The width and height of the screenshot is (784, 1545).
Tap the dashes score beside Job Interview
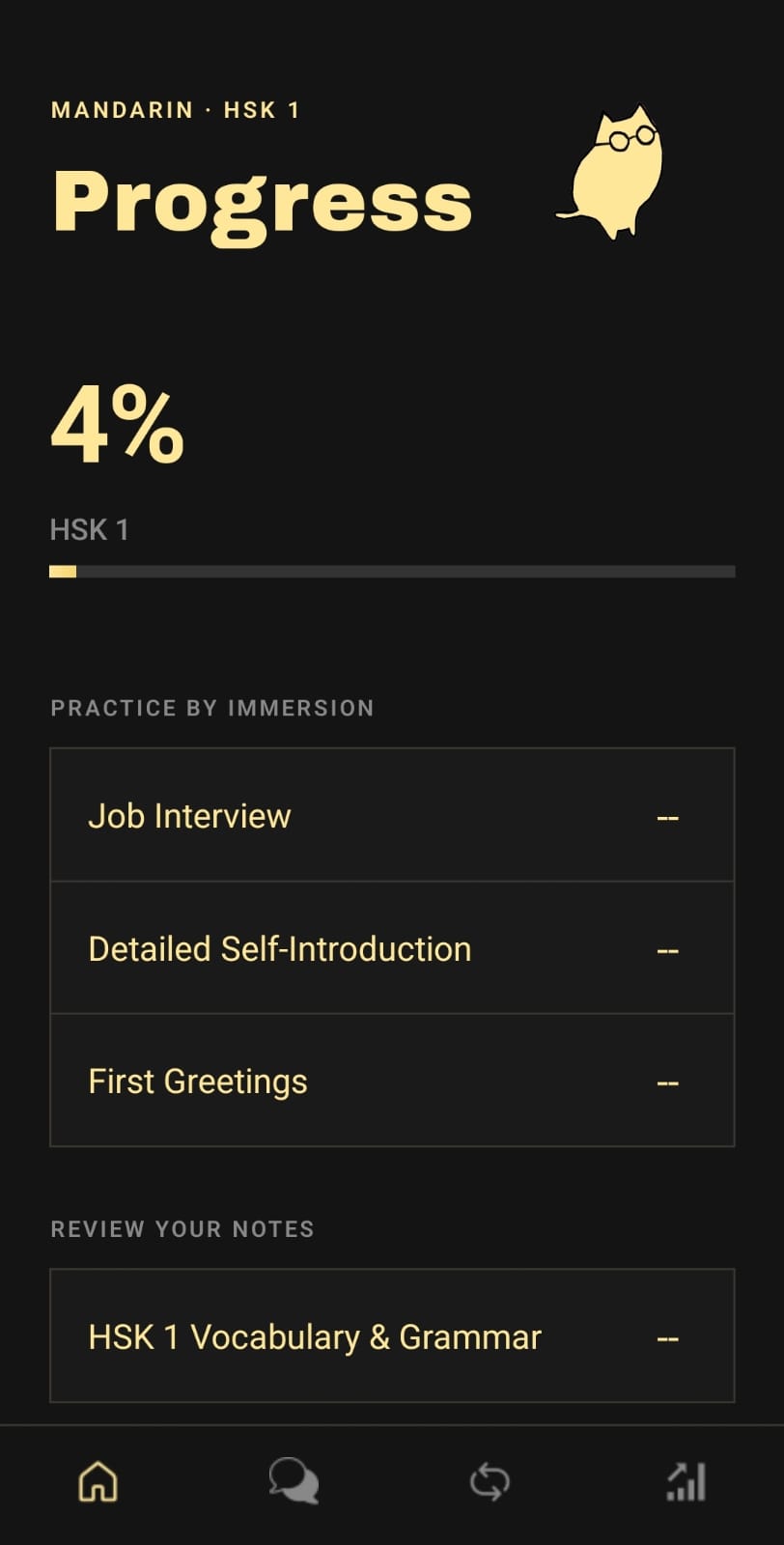click(x=668, y=817)
